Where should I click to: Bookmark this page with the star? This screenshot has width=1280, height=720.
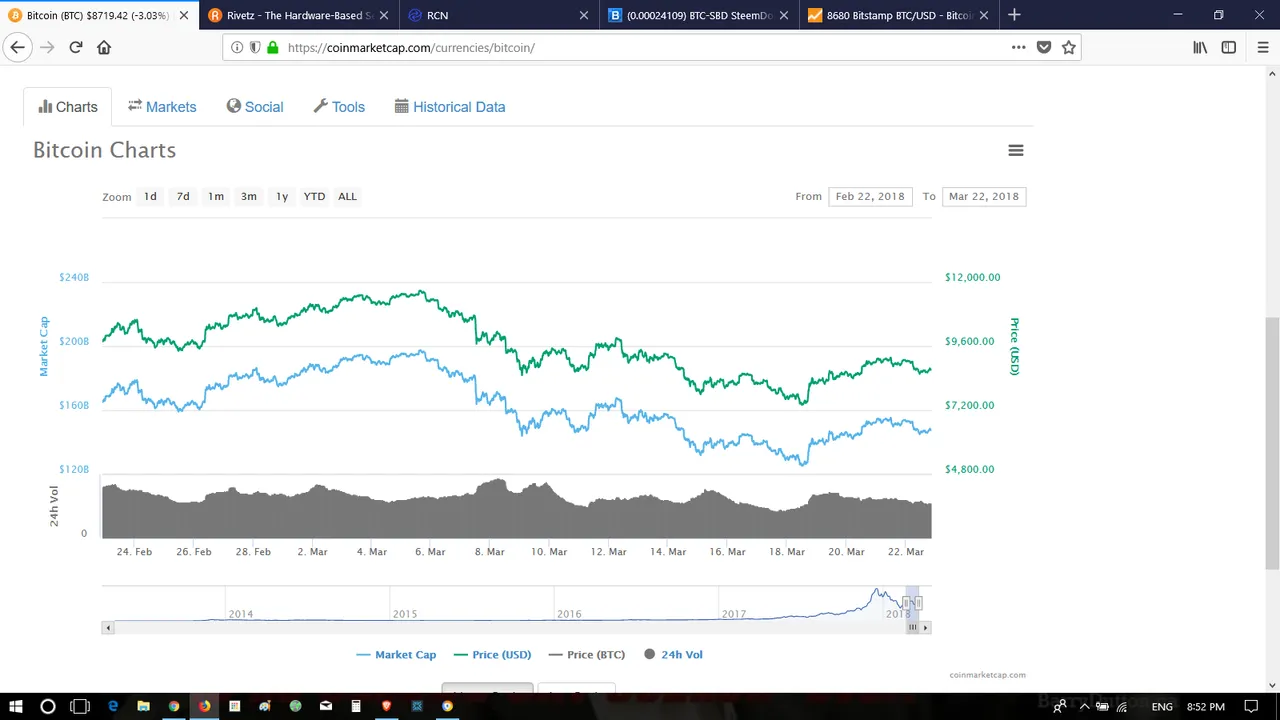coord(1069,47)
